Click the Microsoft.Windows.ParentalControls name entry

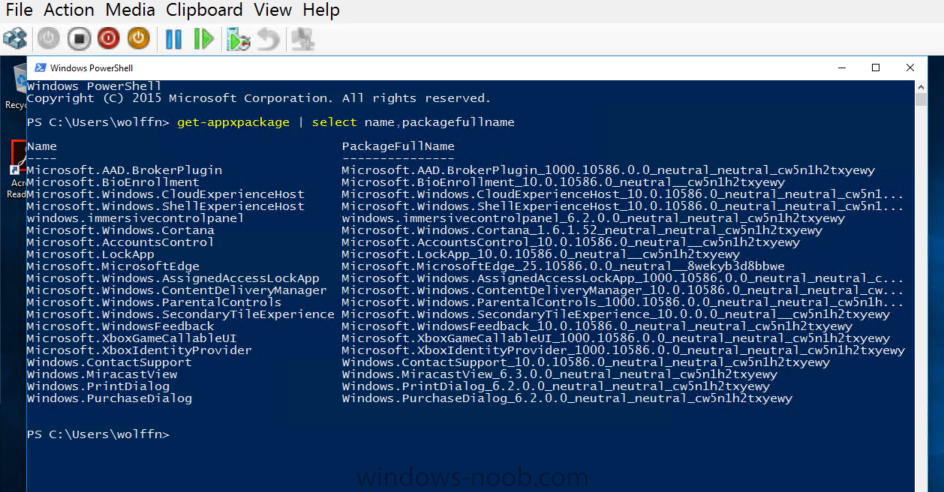click(154, 302)
